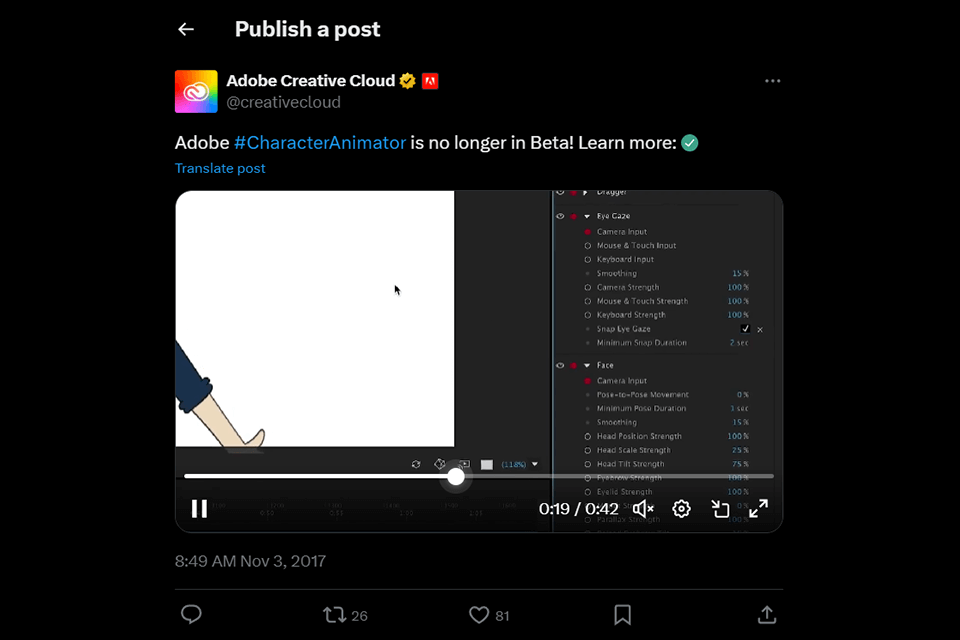Enter fullscreen video mode
The width and height of the screenshot is (960, 640).
pos(759,509)
